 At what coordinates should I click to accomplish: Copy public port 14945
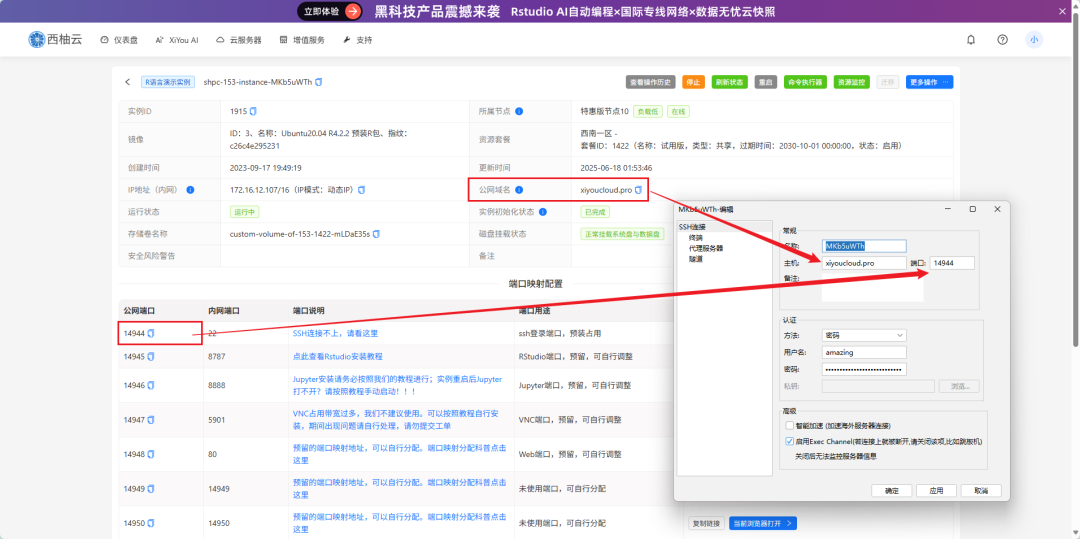[151, 357]
